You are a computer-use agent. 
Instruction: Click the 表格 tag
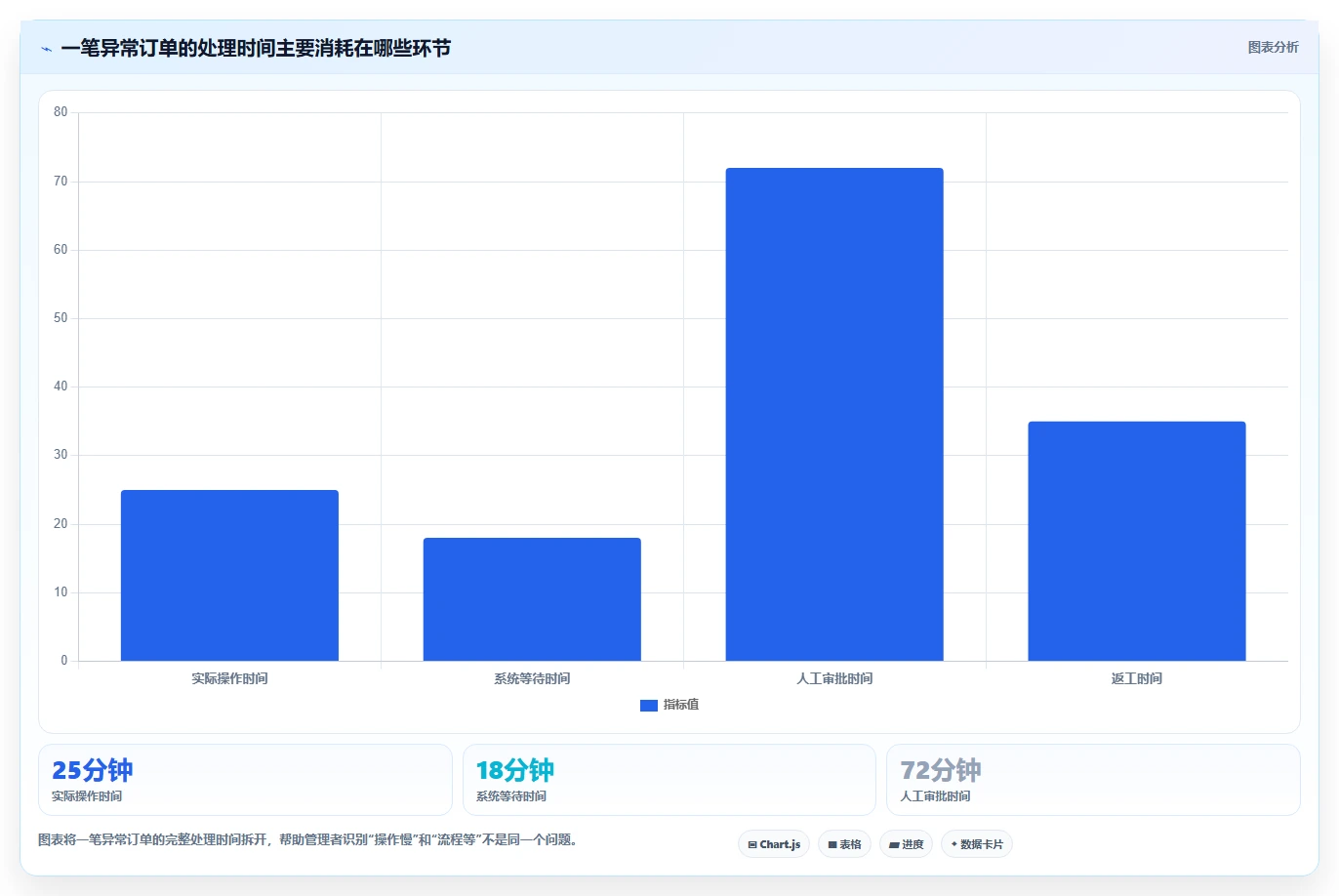pos(844,844)
